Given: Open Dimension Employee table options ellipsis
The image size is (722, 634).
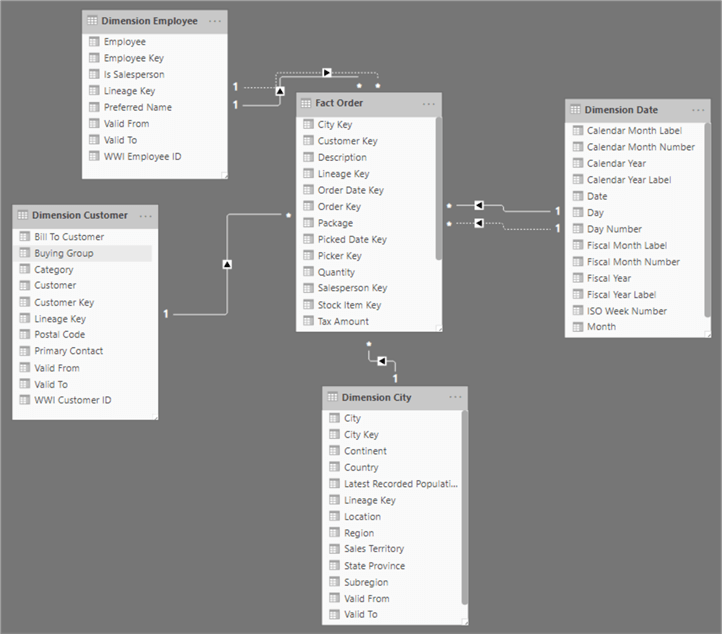Looking at the screenshot, I should coord(215,21).
